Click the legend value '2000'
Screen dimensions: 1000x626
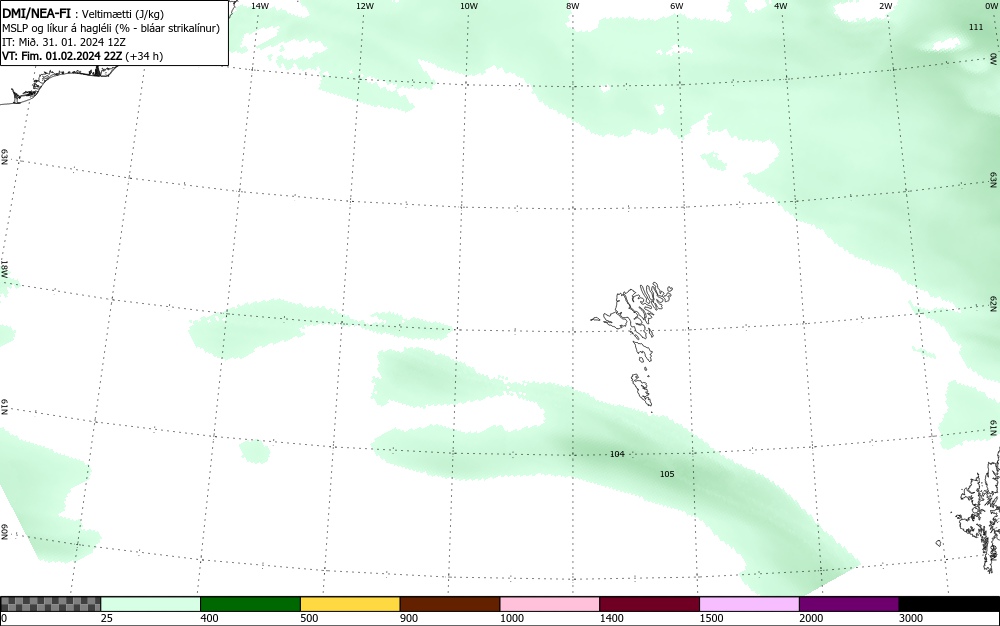pos(811,618)
